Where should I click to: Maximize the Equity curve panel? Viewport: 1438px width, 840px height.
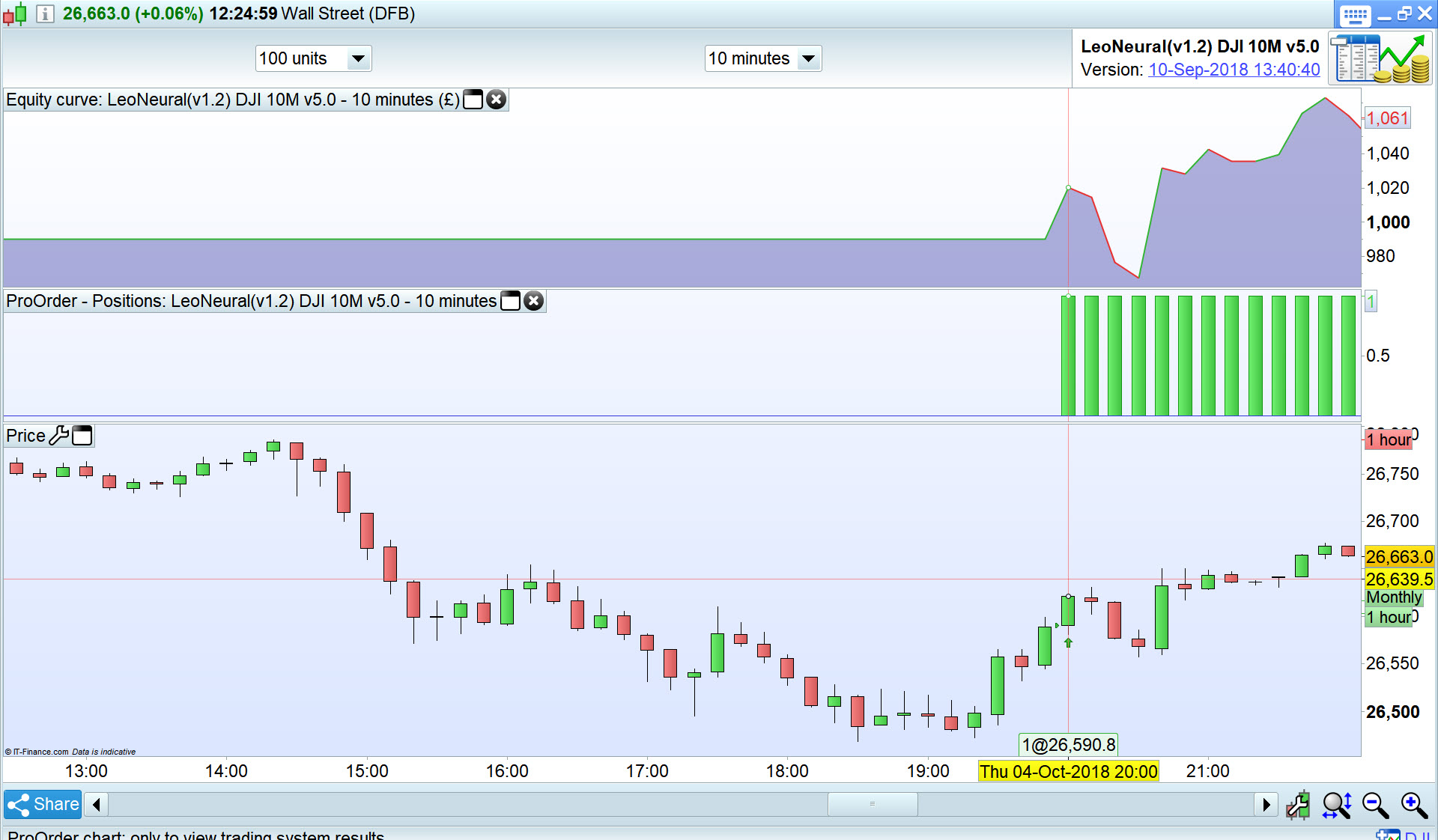pos(473,100)
